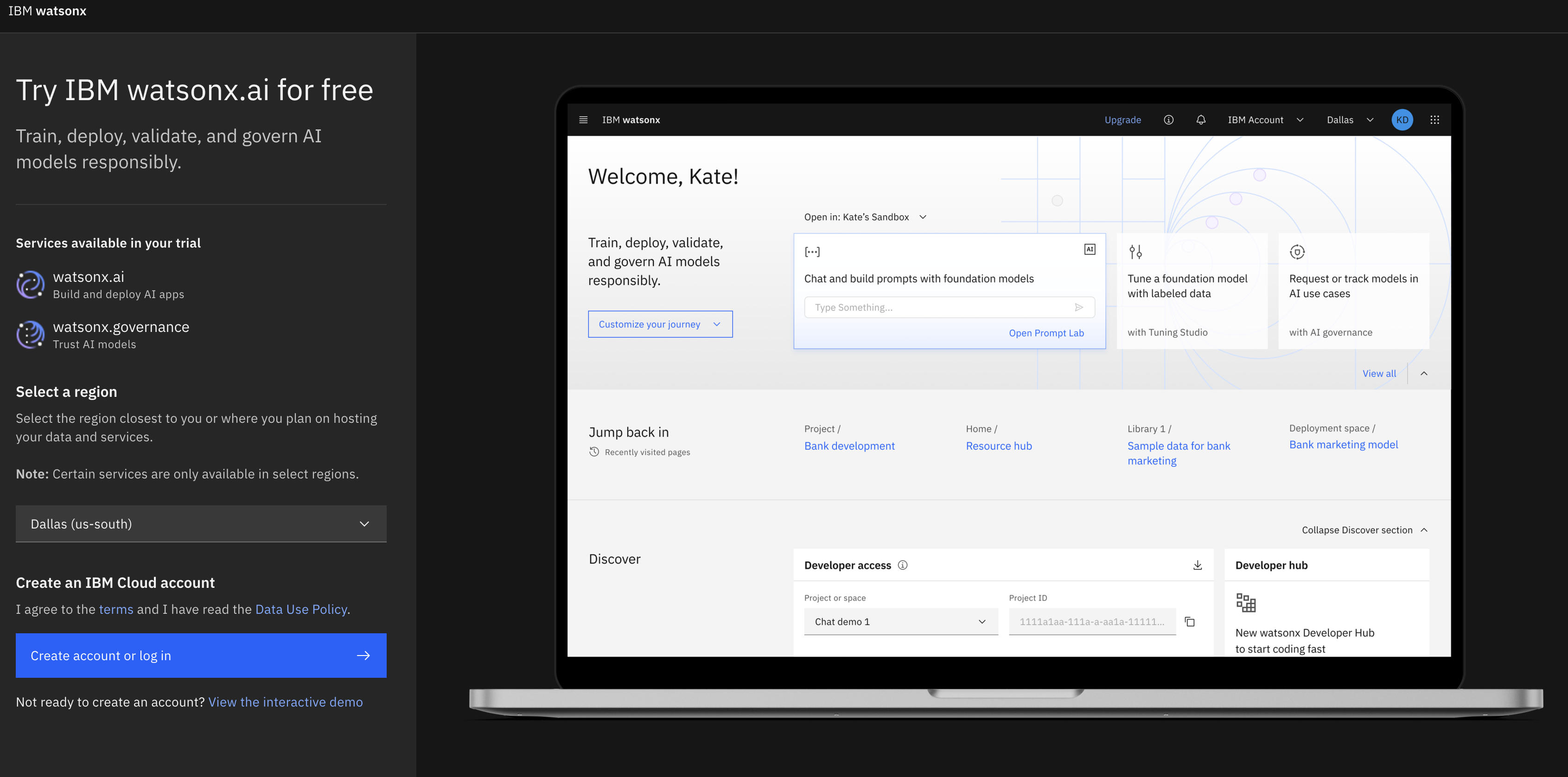Viewport: 1568px width, 777px height.
Task: Open the Data Use Policy link
Action: pyautogui.click(x=301, y=609)
